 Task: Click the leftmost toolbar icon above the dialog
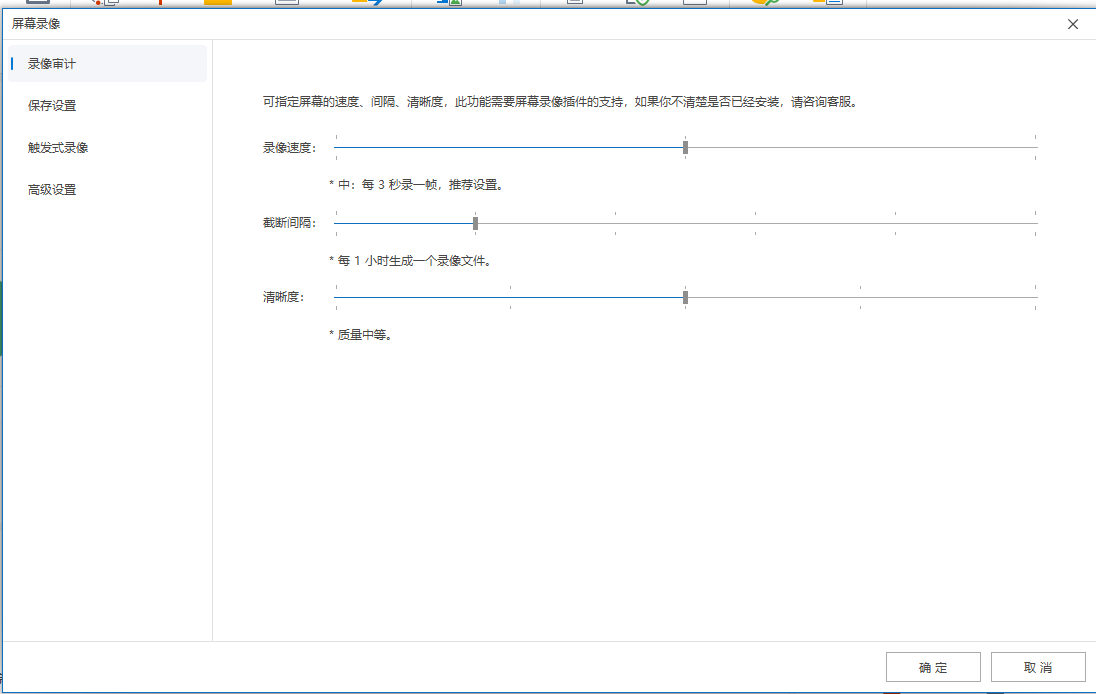click(36, 4)
